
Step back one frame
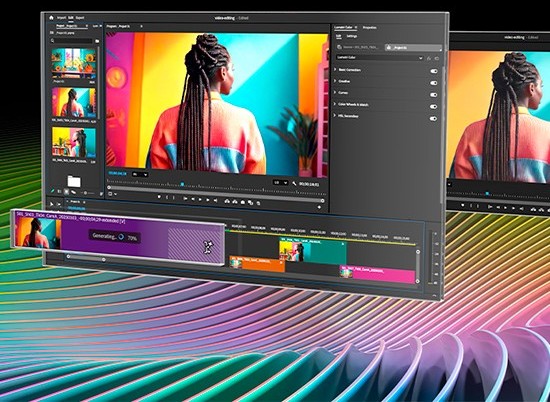[193, 199]
